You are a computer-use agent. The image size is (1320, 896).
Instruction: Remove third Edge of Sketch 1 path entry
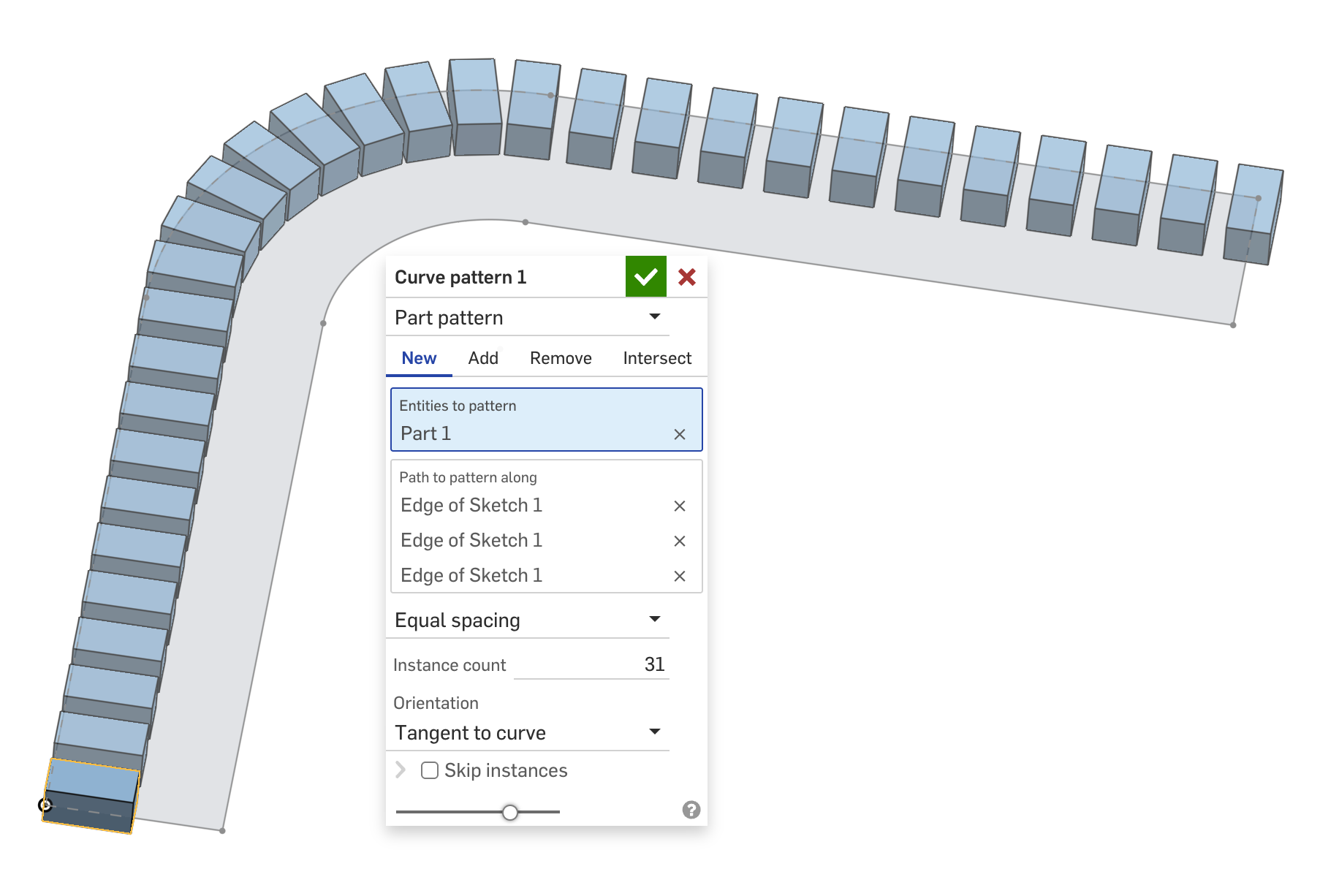coord(680,576)
